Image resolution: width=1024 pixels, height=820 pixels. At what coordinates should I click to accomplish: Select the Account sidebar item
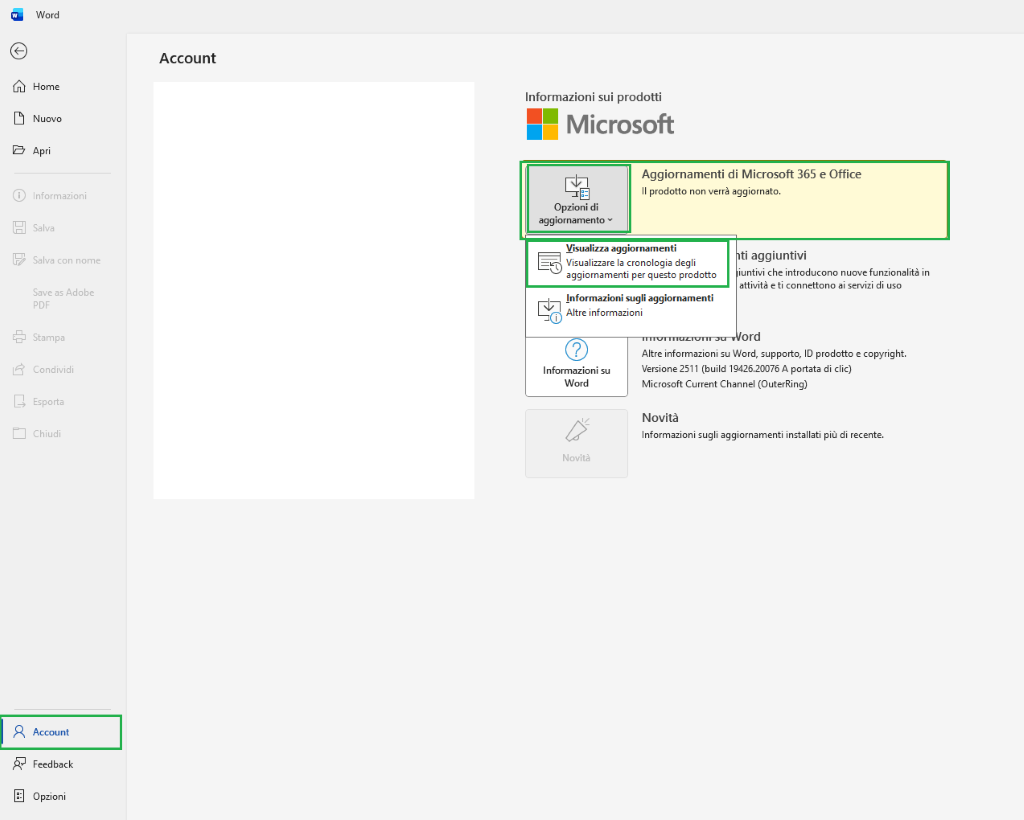(x=61, y=732)
